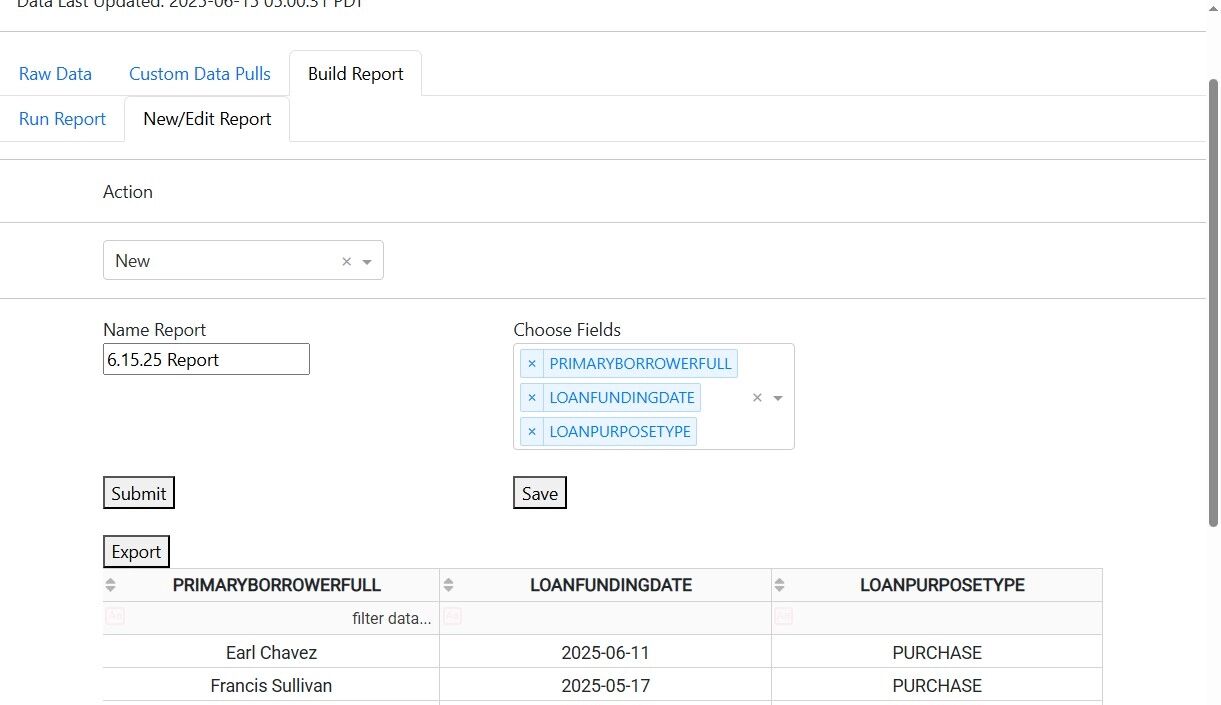Remove LOANFUNDINGDATE field chip
1221x705 pixels.
pos(532,398)
